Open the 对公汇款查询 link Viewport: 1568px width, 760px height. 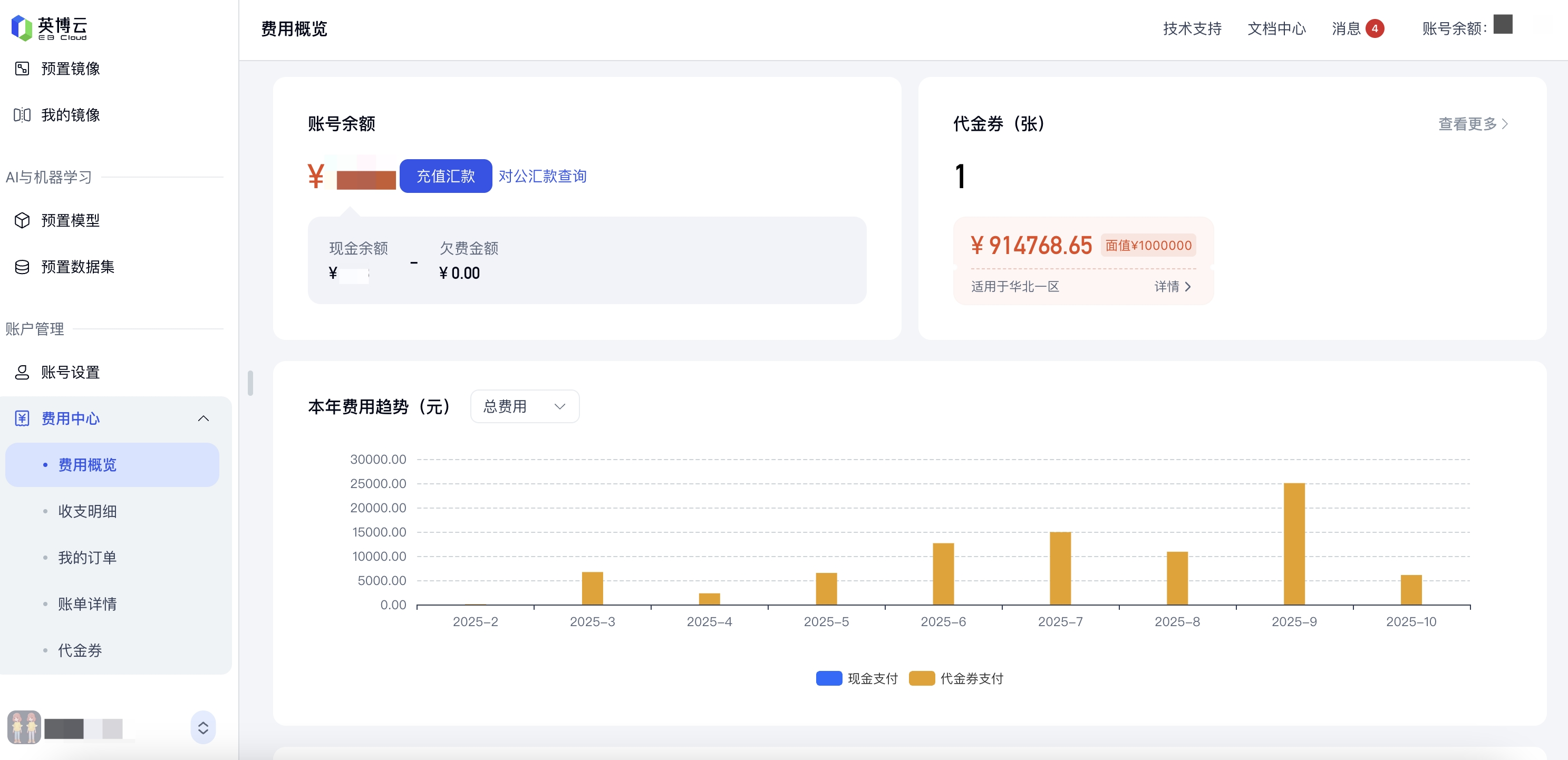(542, 177)
